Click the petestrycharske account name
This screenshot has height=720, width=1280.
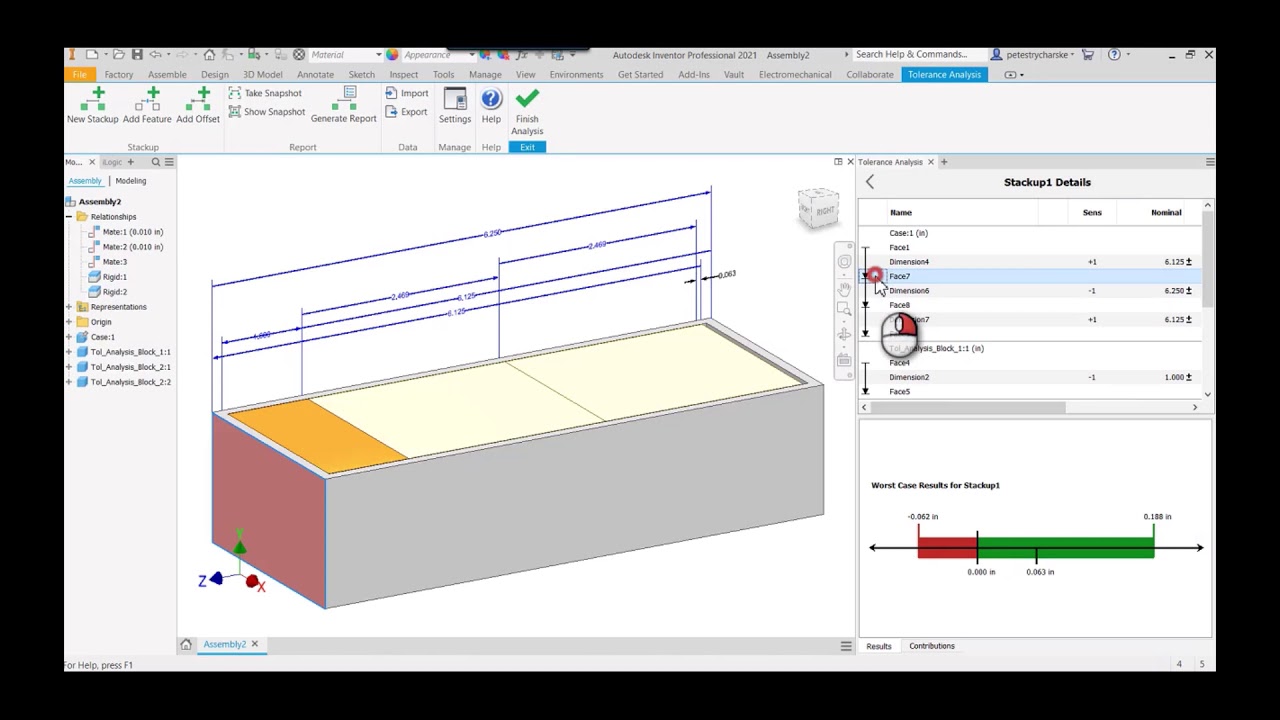click(1037, 55)
